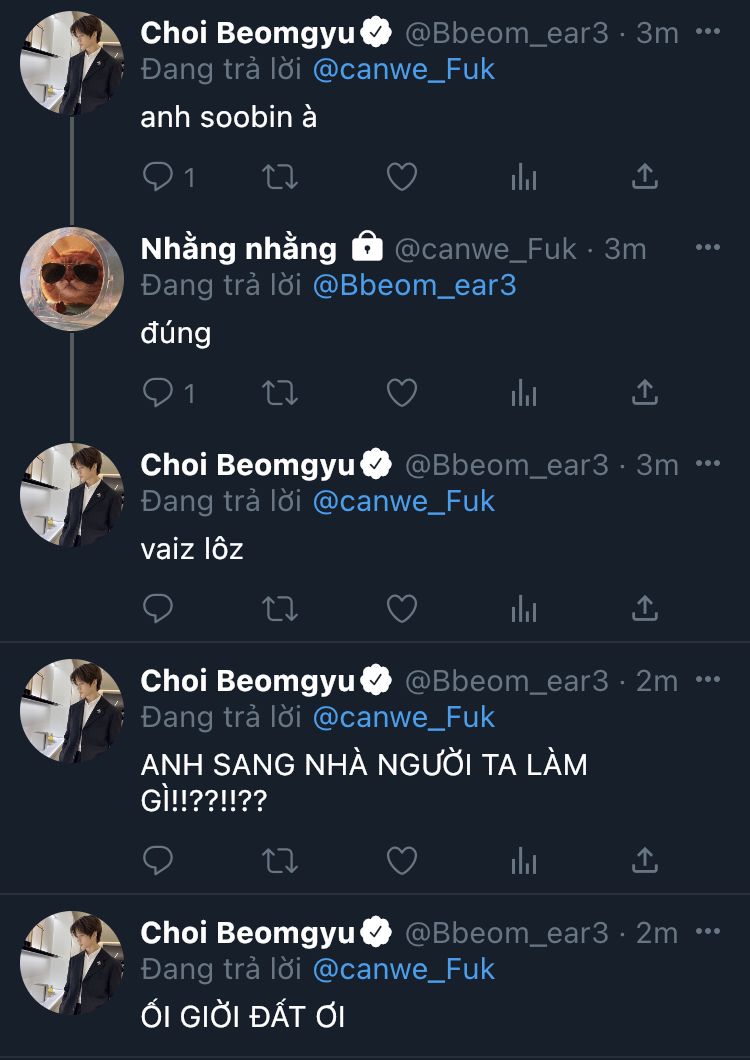Viewport: 750px width, 1060px height.
Task: View analytics for "ANH SANG NHÀ" tweet
Action: [524, 860]
